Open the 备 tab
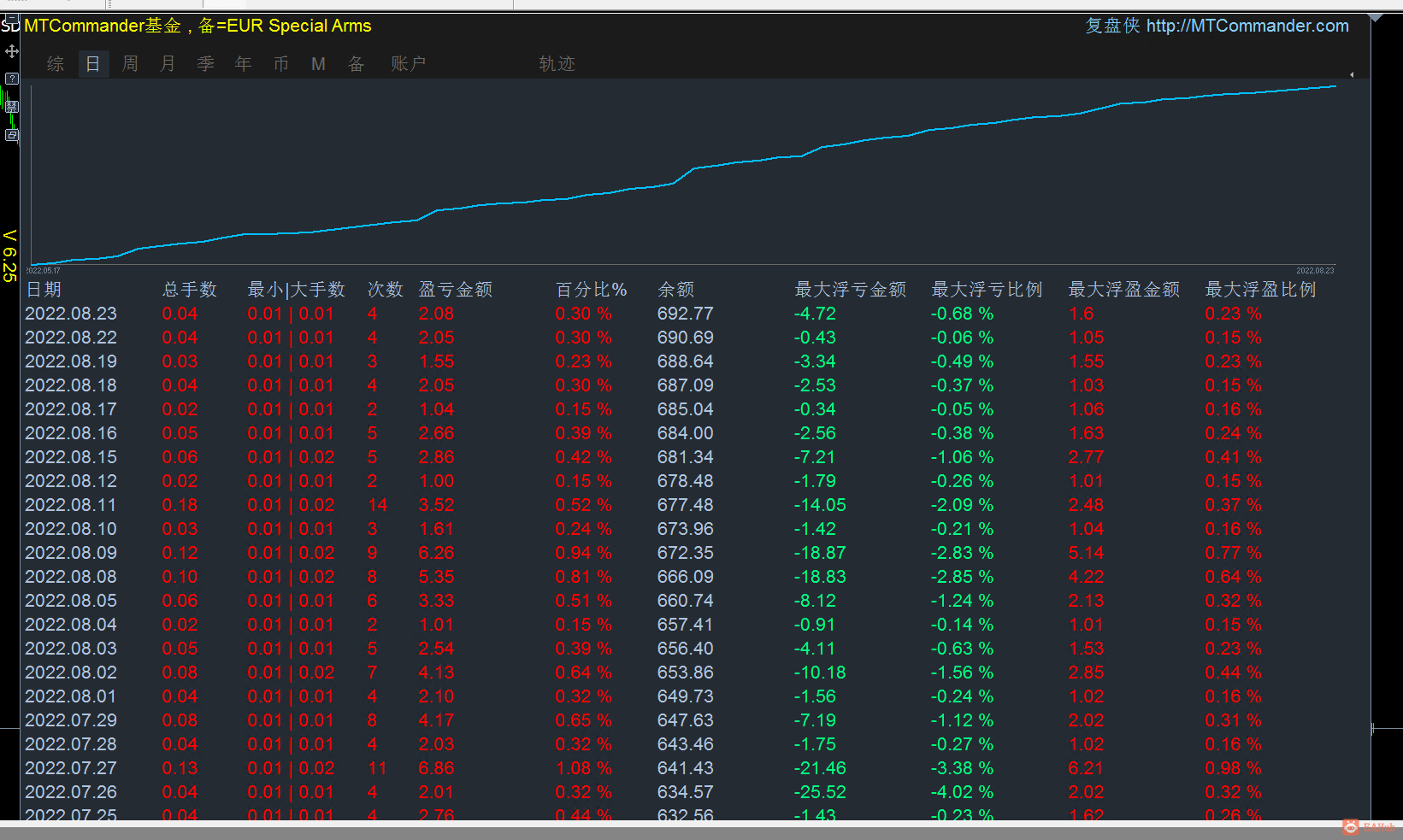Image resolution: width=1403 pixels, height=840 pixels. tap(356, 64)
